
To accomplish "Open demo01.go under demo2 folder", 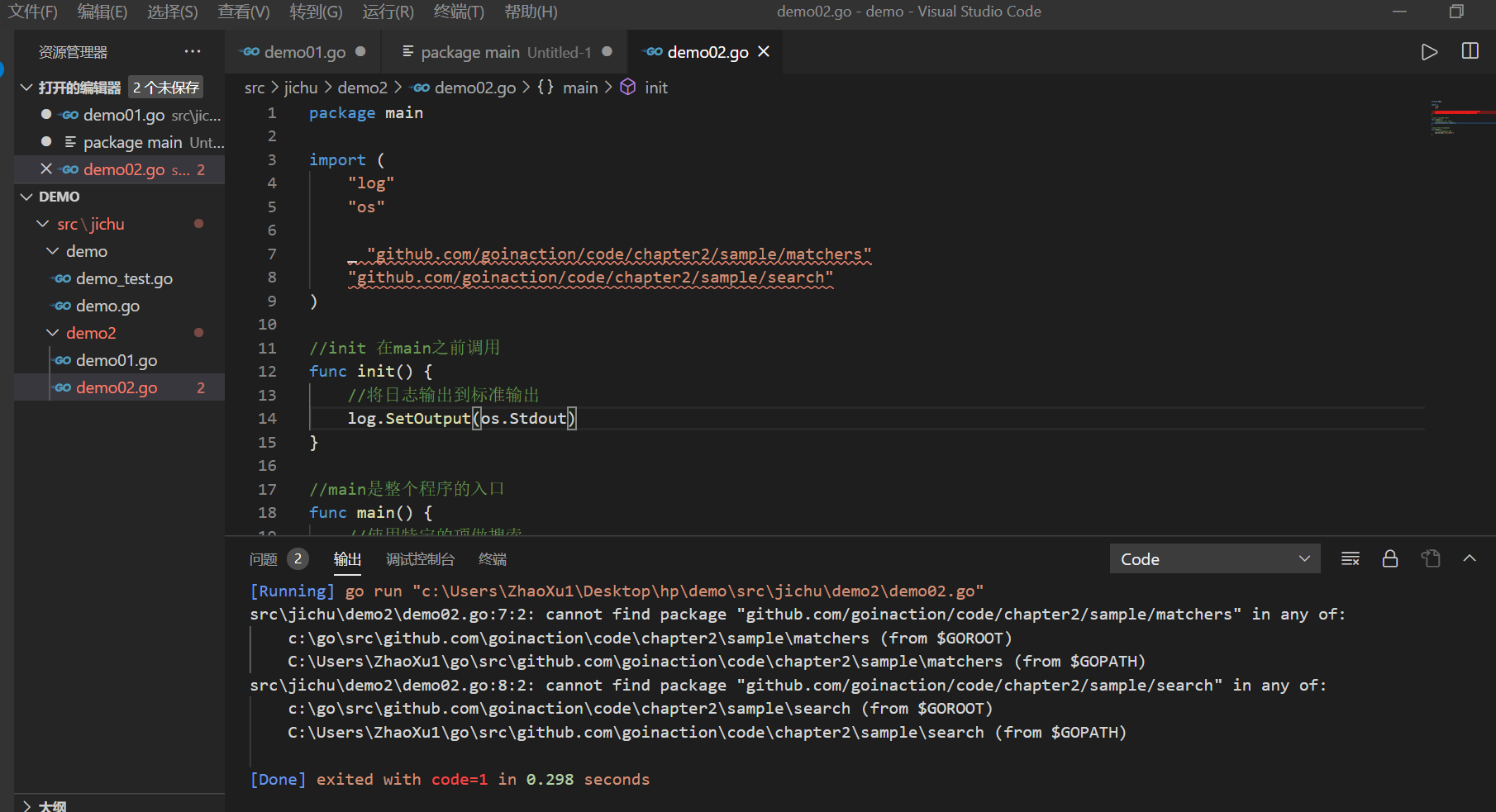I will click(119, 360).
